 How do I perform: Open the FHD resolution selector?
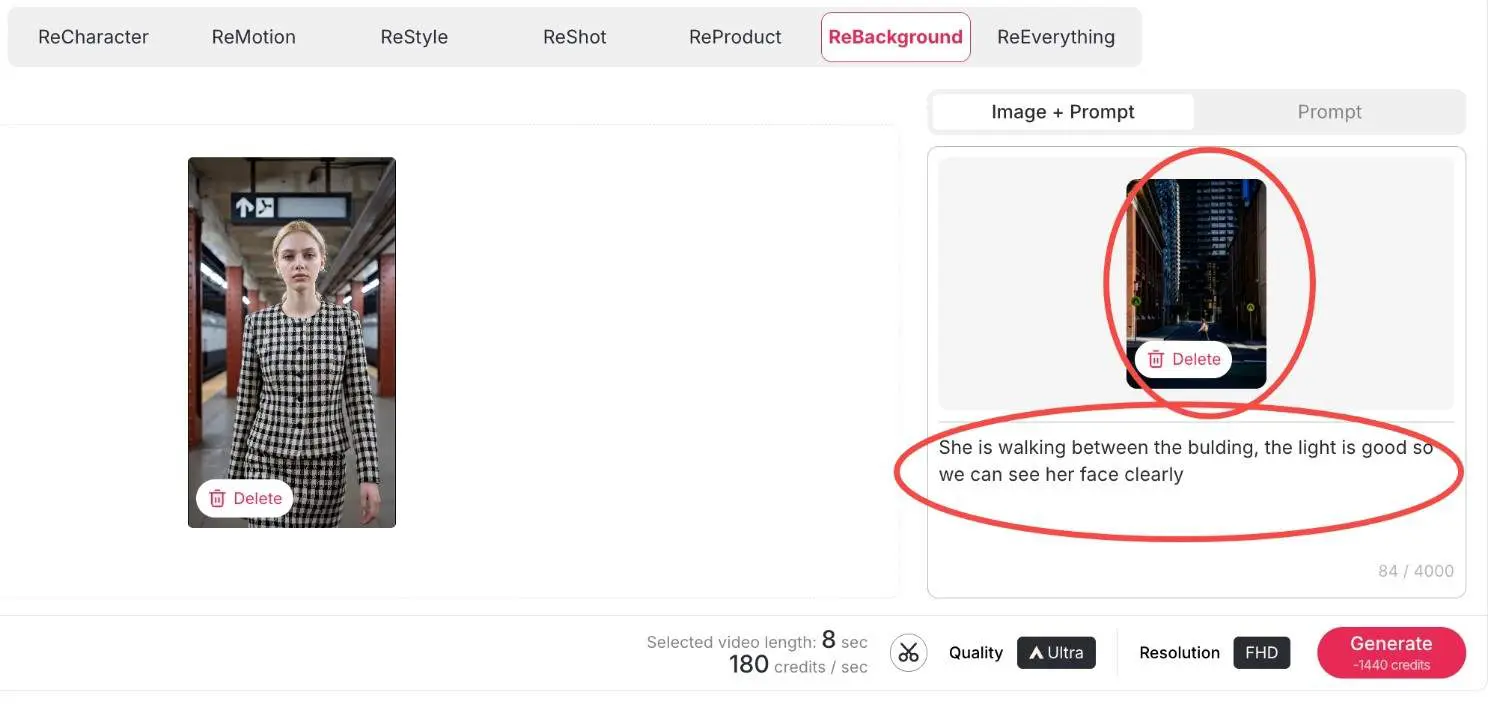pyautogui.click(x=1261, y=653)
